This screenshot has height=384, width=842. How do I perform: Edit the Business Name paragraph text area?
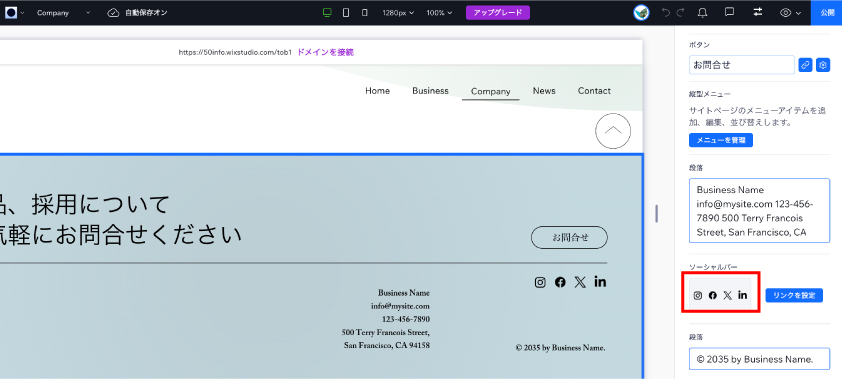coord(759,211)
